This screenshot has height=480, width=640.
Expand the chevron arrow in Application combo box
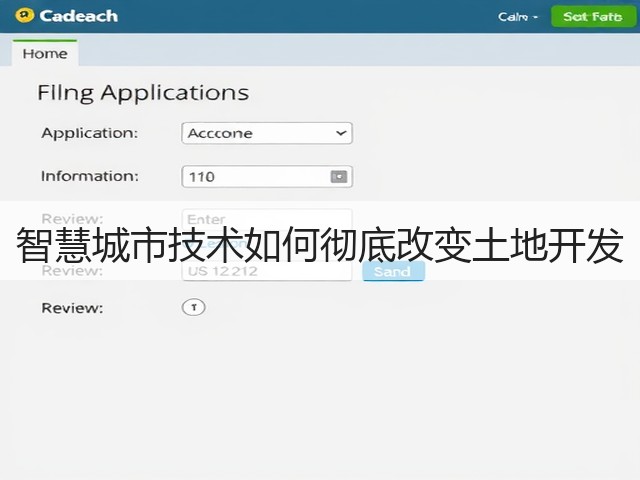(341, 133)
